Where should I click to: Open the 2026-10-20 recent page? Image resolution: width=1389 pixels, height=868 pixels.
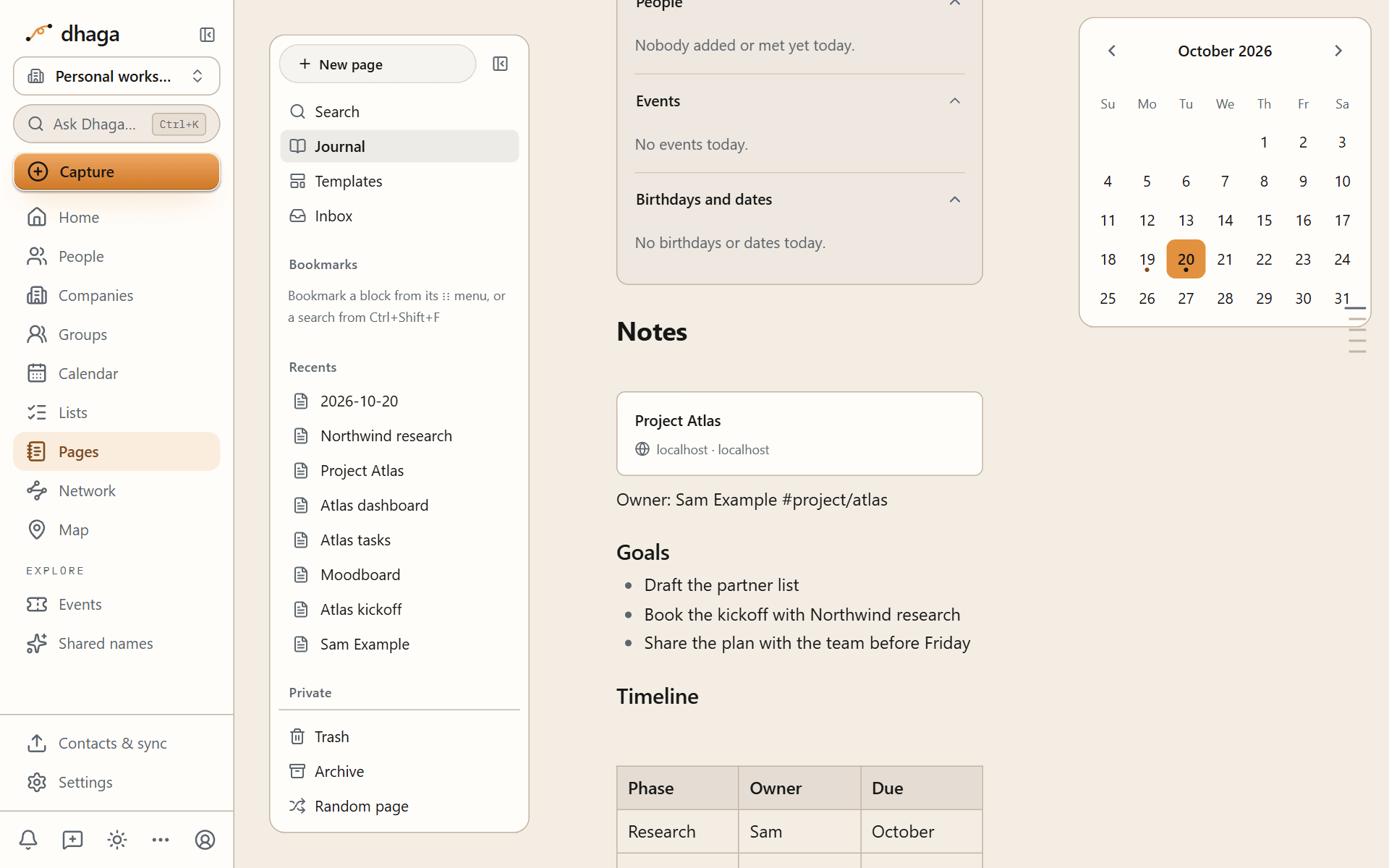399,401
